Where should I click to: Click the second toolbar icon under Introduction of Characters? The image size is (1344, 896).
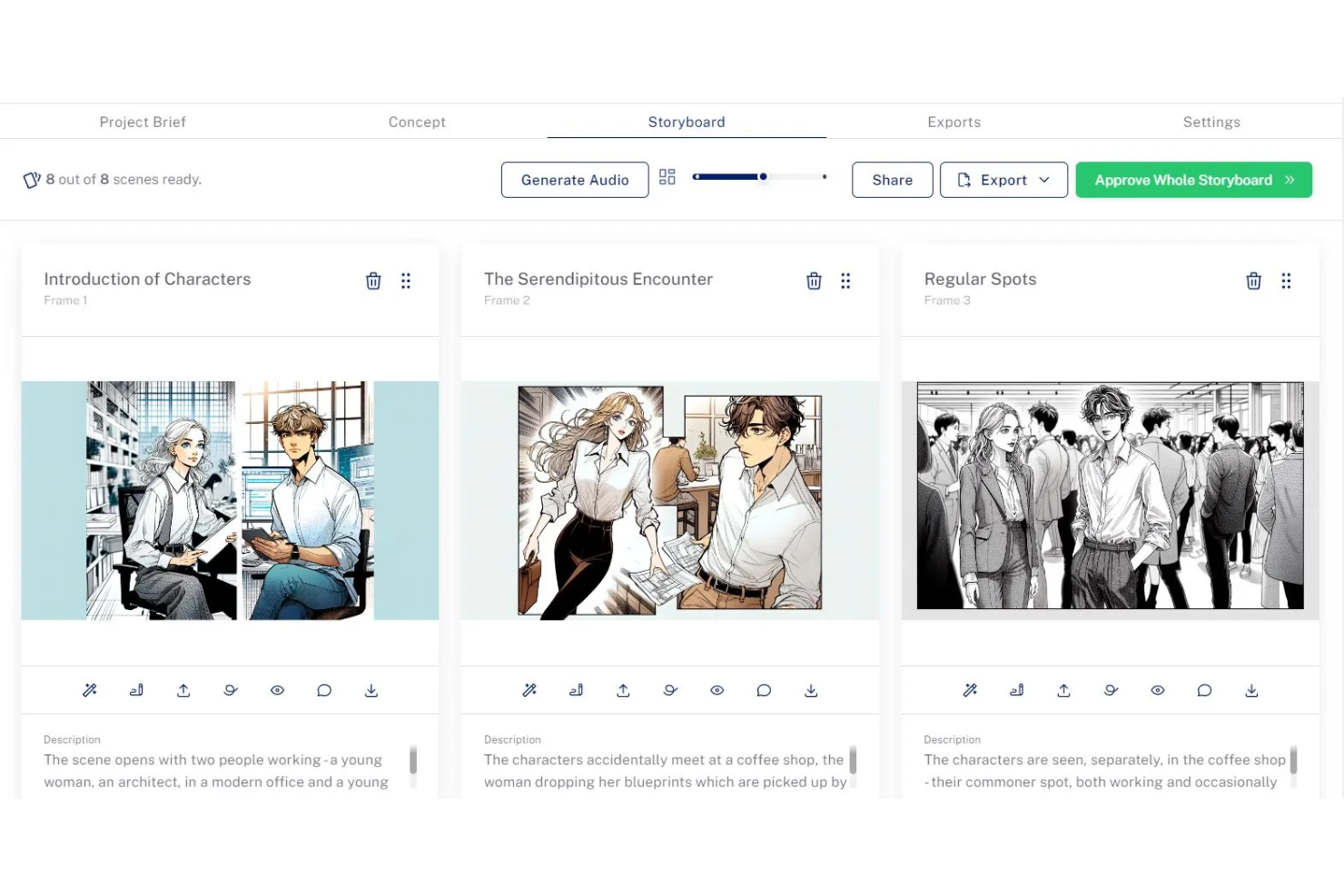pos(136,691)
